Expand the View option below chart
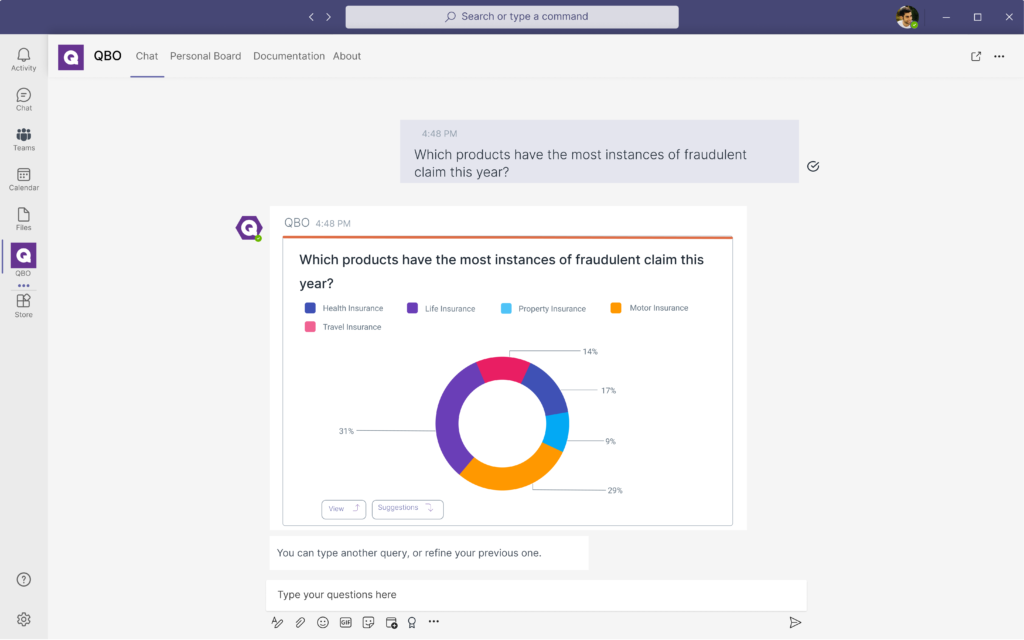 click(343, 509)
